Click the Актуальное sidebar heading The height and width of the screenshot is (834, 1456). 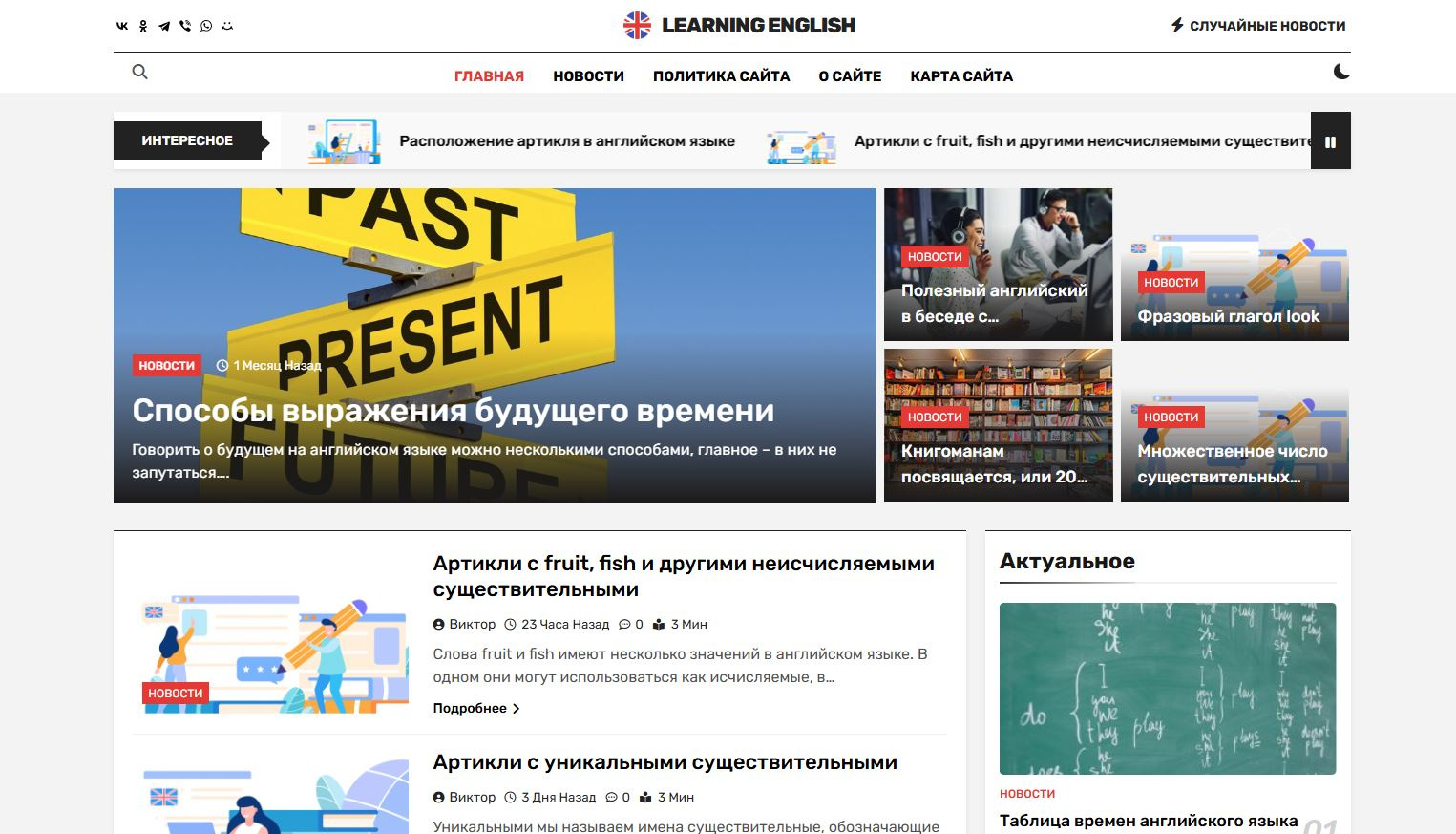point(1067,562)
